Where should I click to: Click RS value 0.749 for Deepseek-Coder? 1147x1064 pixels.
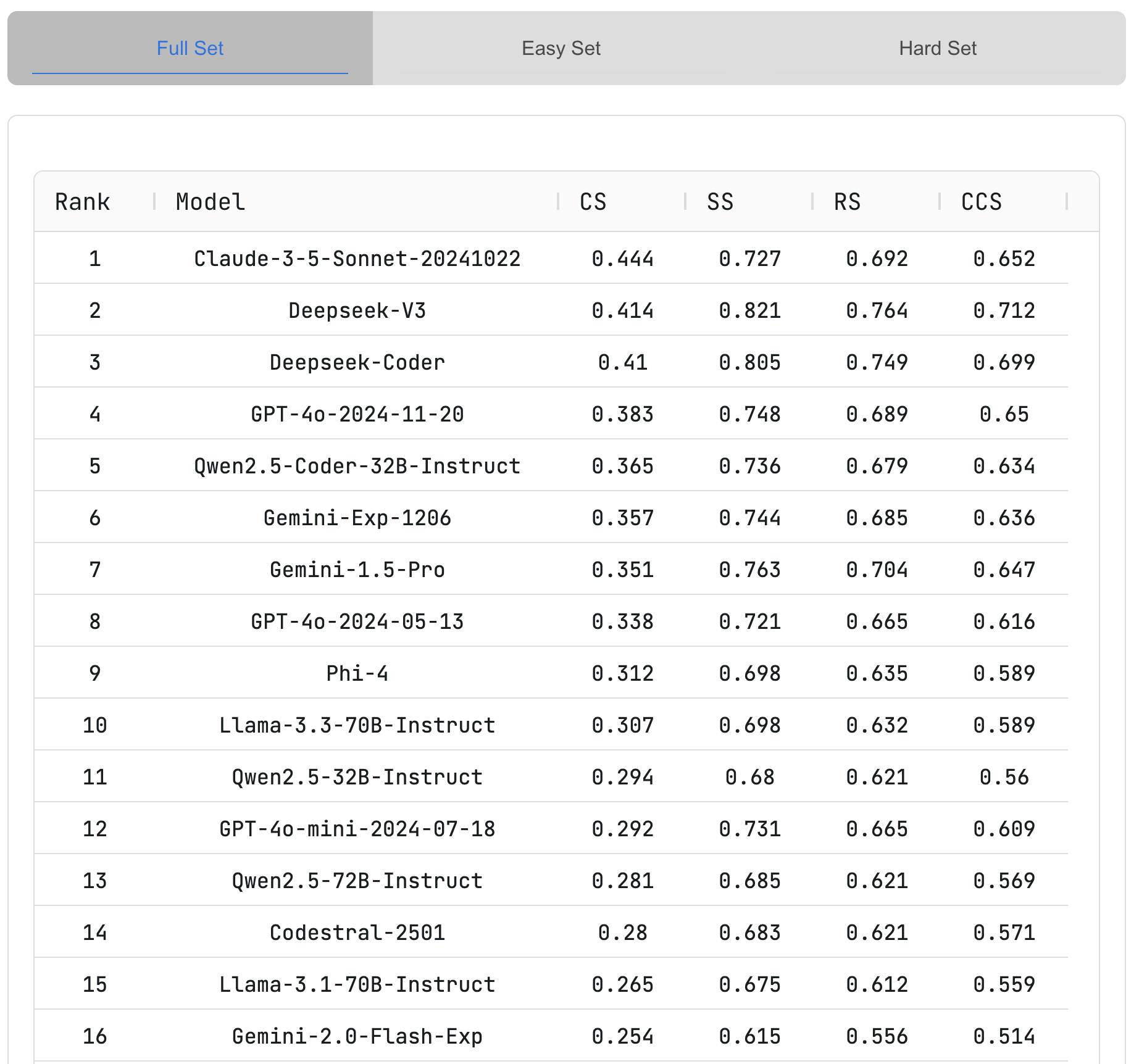point(877,362)
